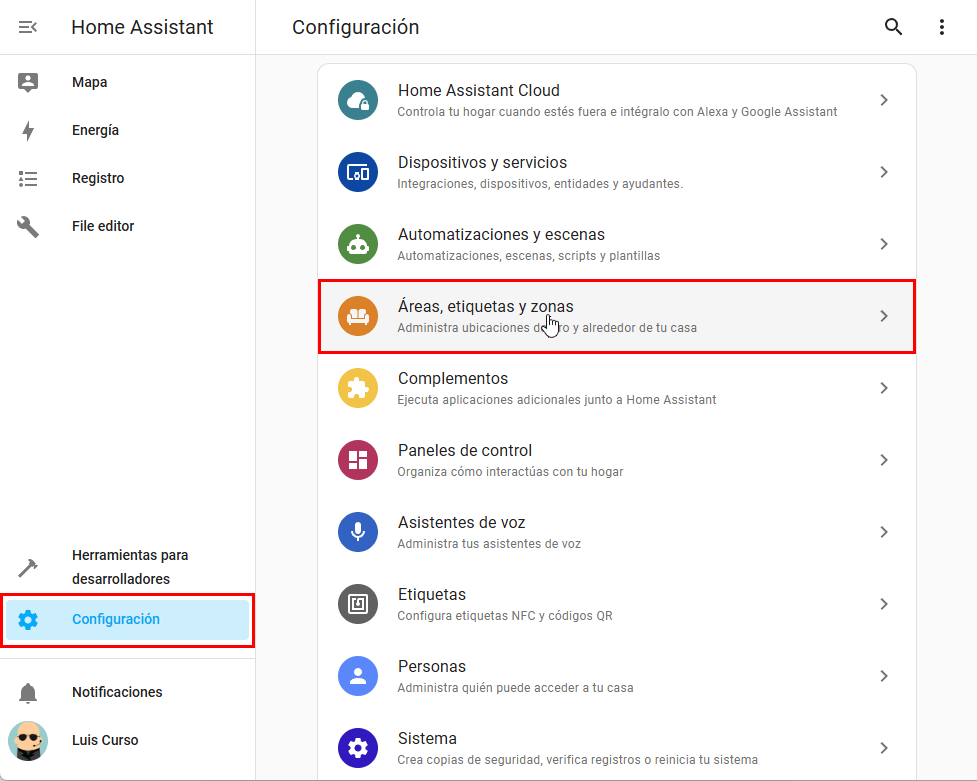
Task: Click the robot Automatizaciones icon
Action: pos(357,244)
